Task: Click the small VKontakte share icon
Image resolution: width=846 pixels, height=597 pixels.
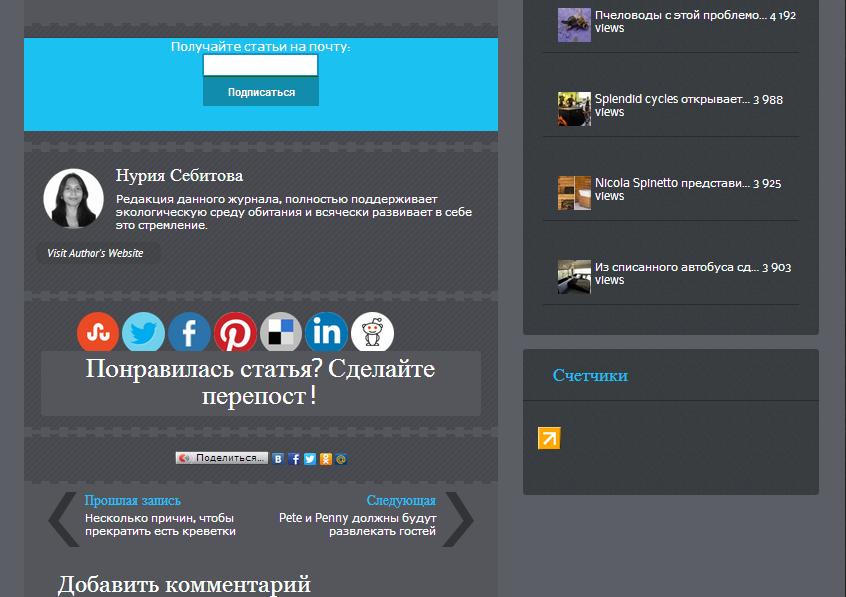Action: click(278, 459)
